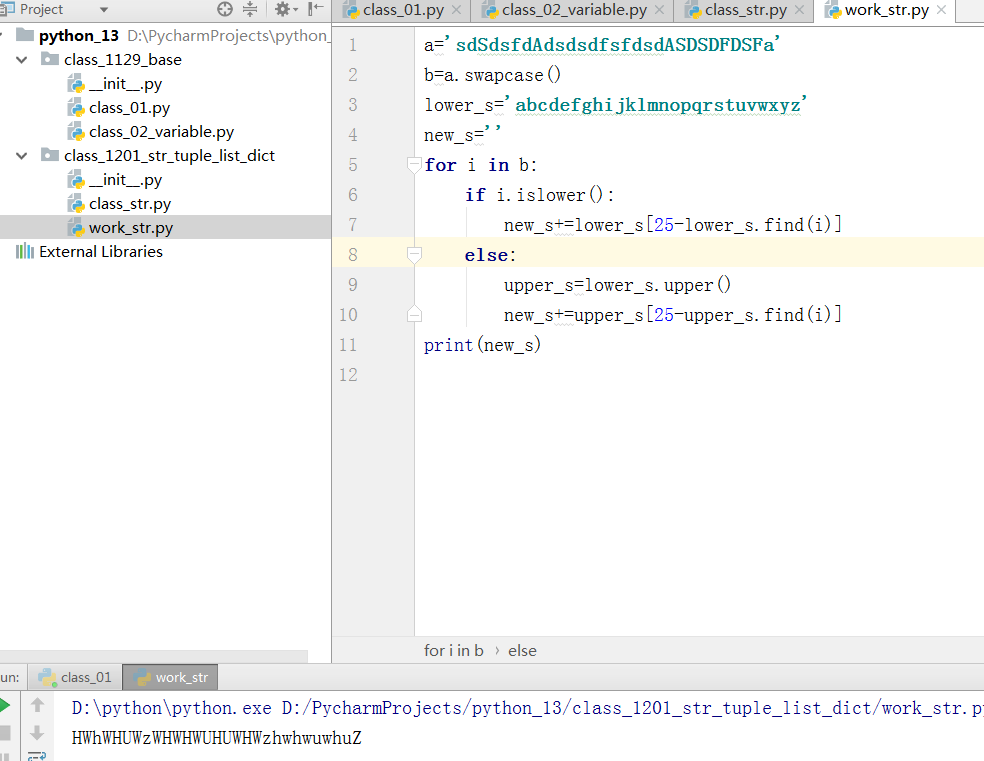Switch to the class_01 run tab
984x761 pixels.
pyautogui.click(x=75, y=677)
